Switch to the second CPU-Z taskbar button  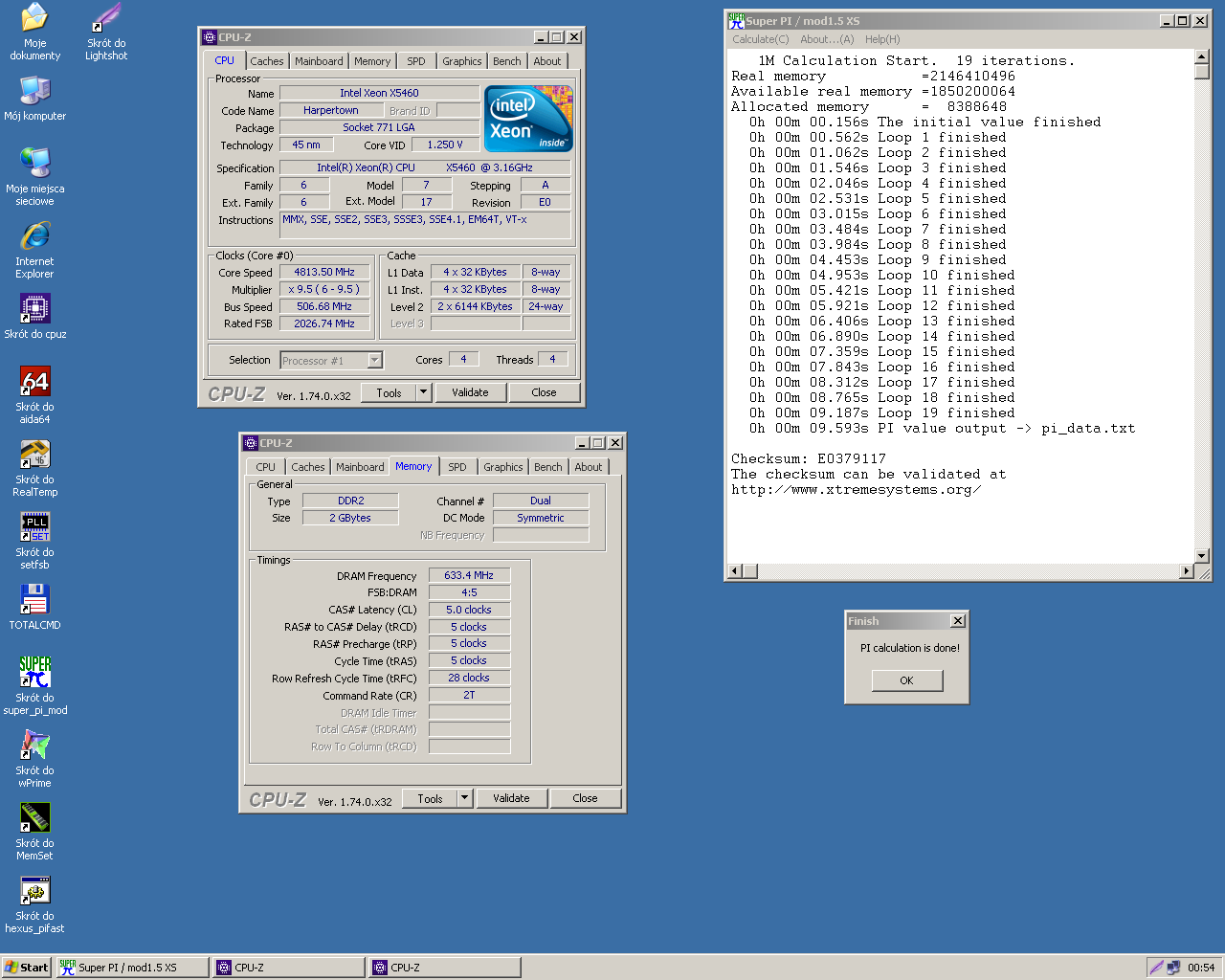click(444, 968)
